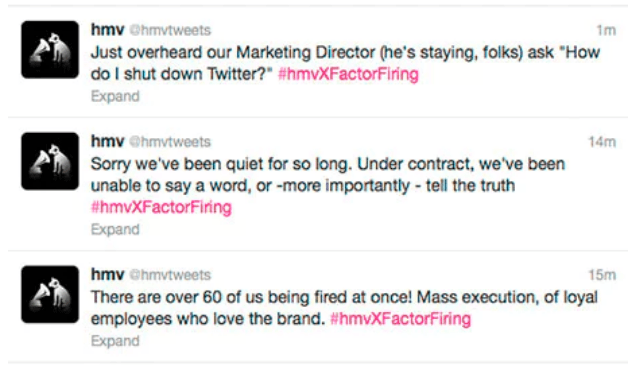
Task: Select hmv avatar next to the 15m tweet
Action: (x=50, y=294)
